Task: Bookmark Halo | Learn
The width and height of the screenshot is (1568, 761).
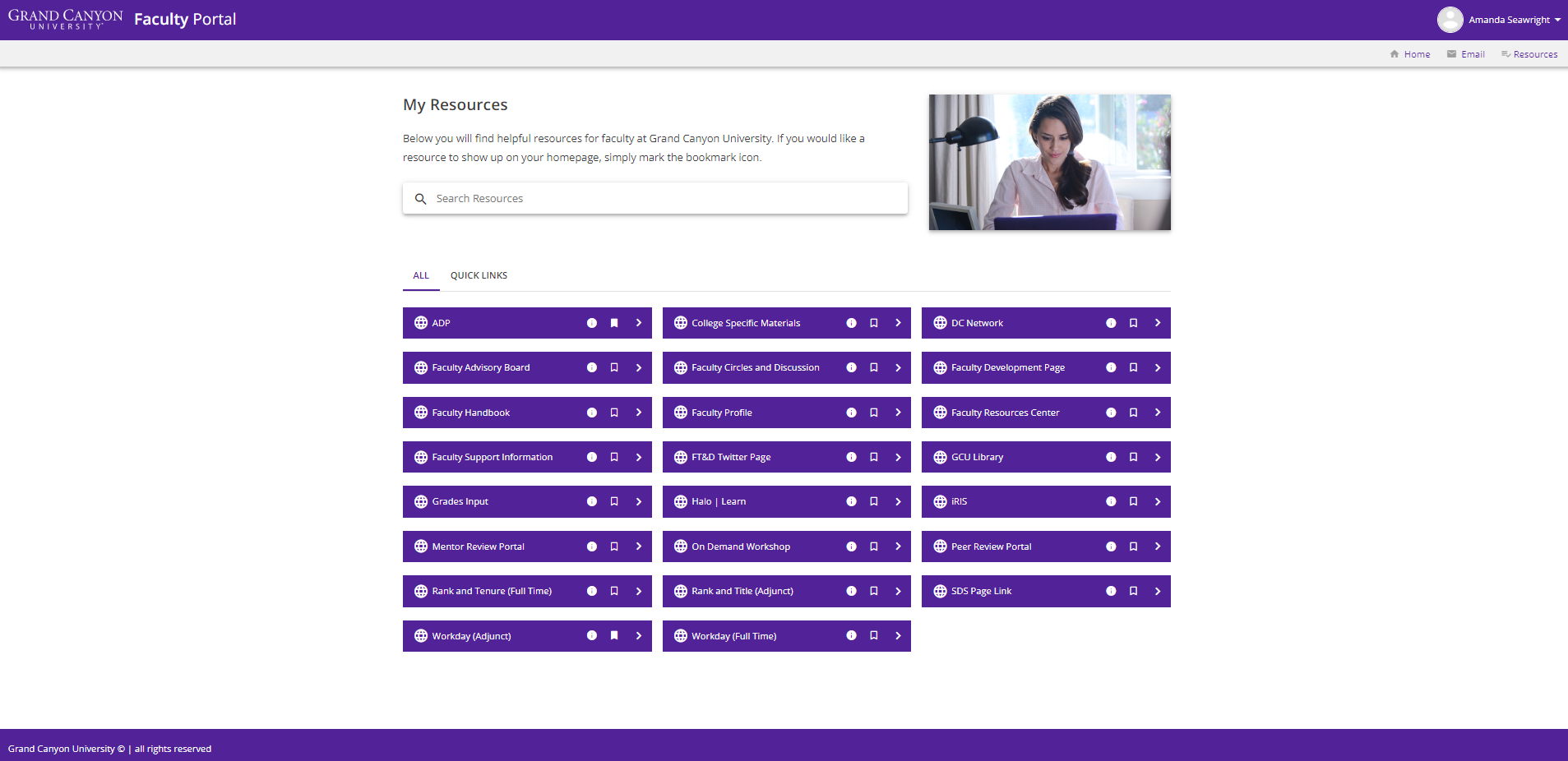Action: coord(874,501)
